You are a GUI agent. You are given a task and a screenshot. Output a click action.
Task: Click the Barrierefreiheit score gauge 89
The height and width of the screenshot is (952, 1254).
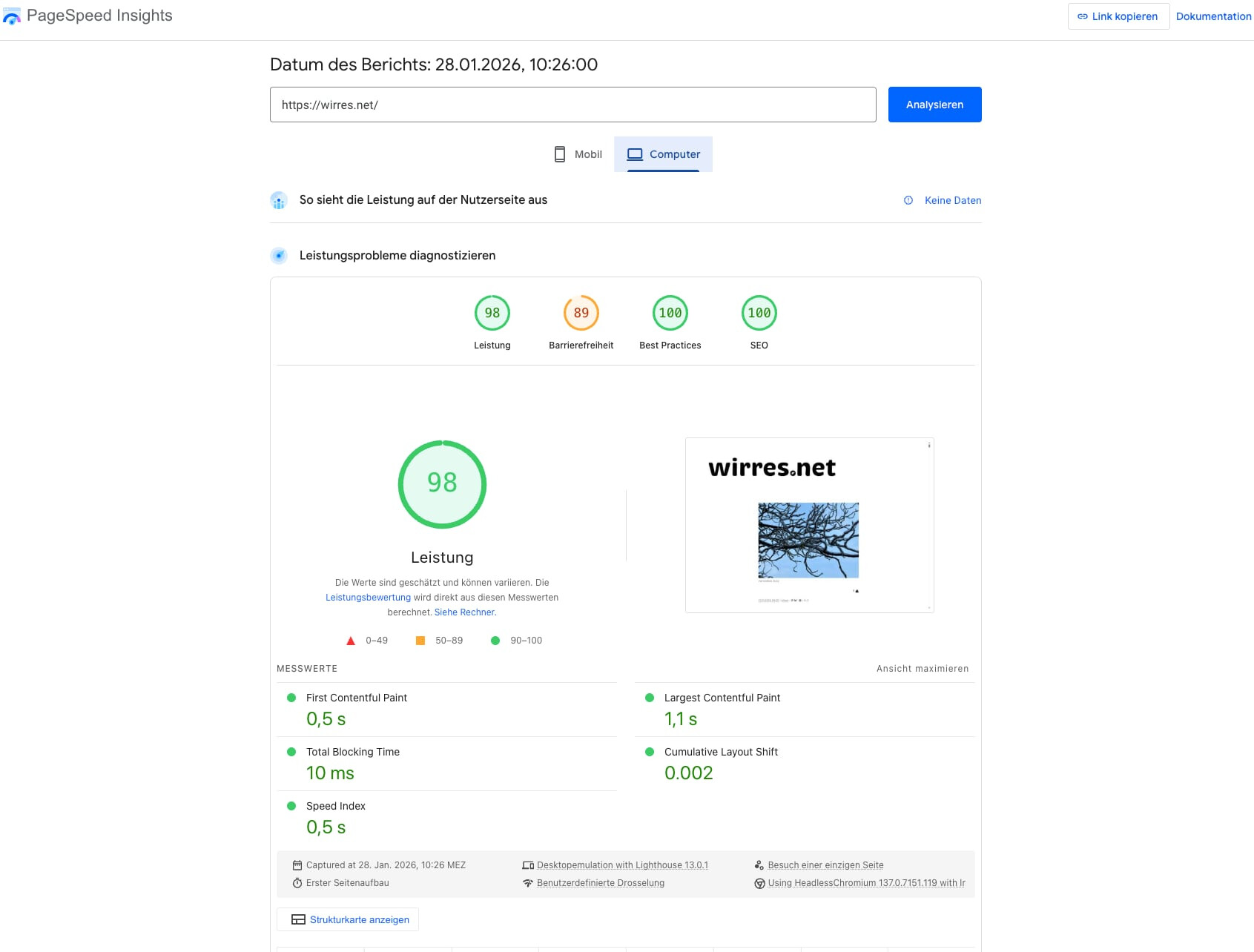(x=581, y=313)
